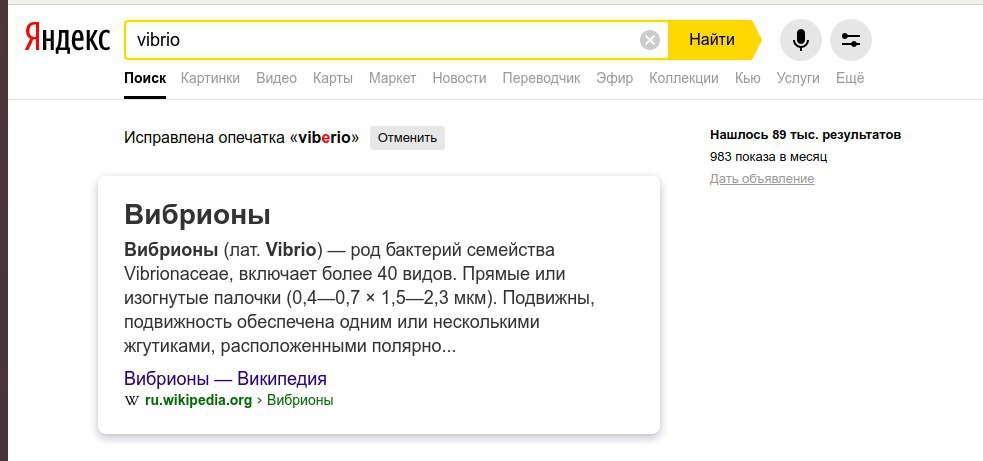The image size is (983, 461).
Task: Clear the search query with the X icon
Action: tap(650, 40)
